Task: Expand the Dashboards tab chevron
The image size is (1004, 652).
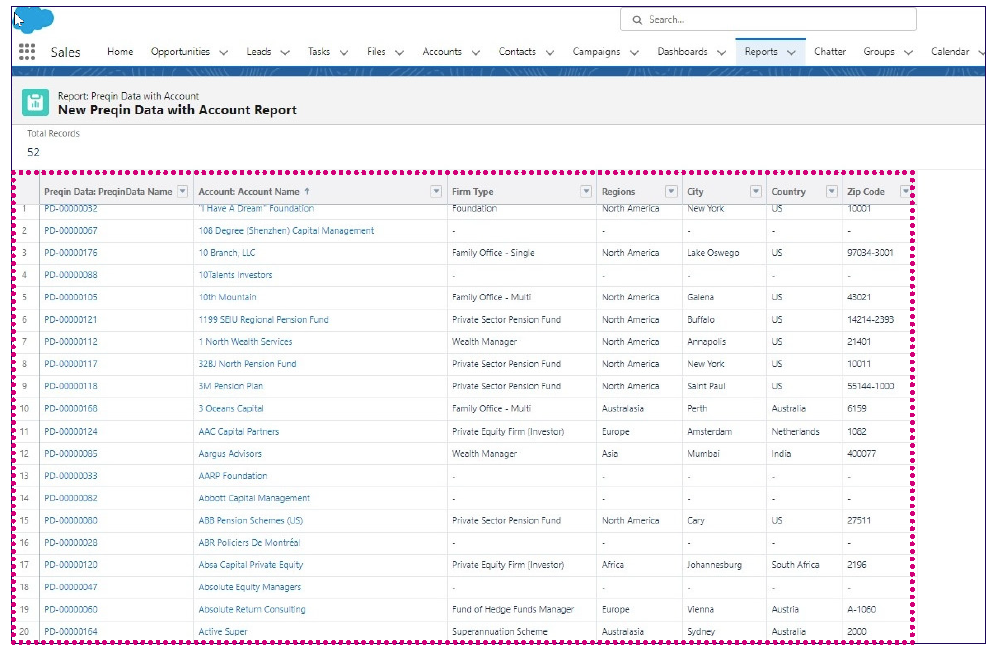Action: 722,53
